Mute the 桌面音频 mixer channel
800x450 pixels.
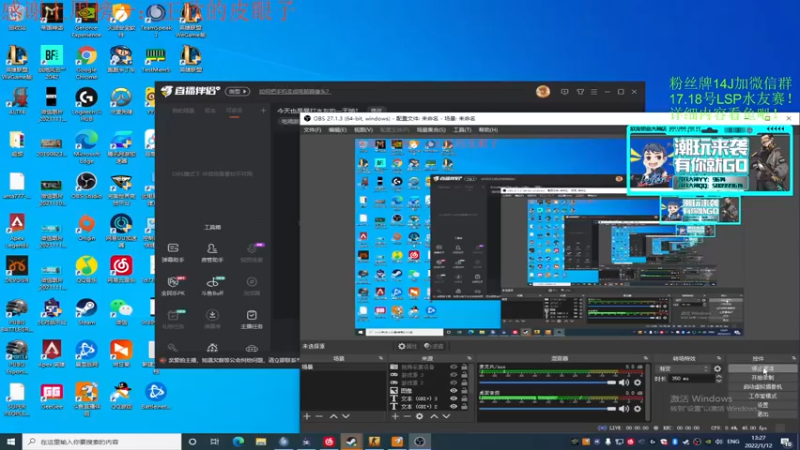(x=624, y=409)
